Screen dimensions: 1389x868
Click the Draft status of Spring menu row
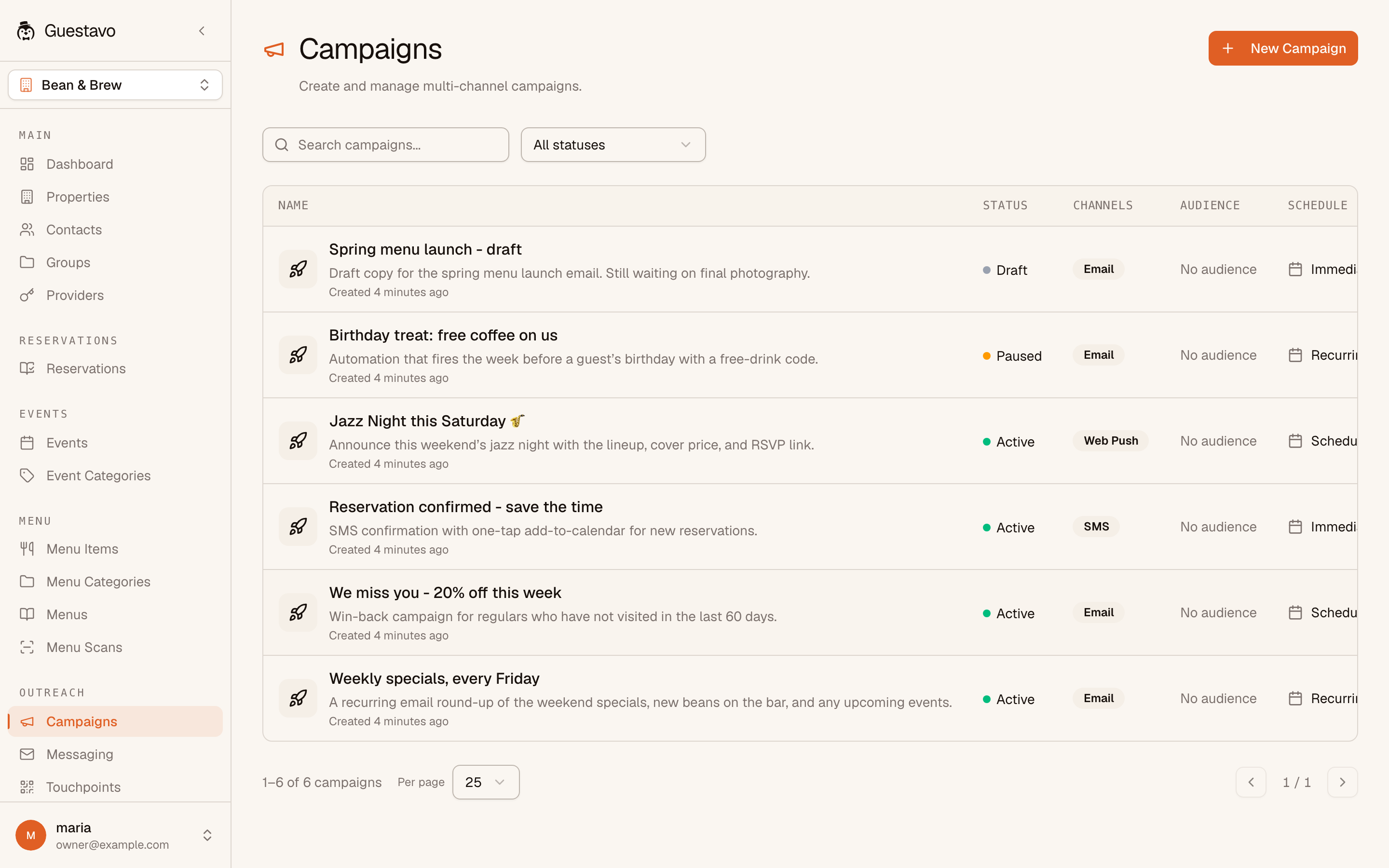[x=1005, y=270]
